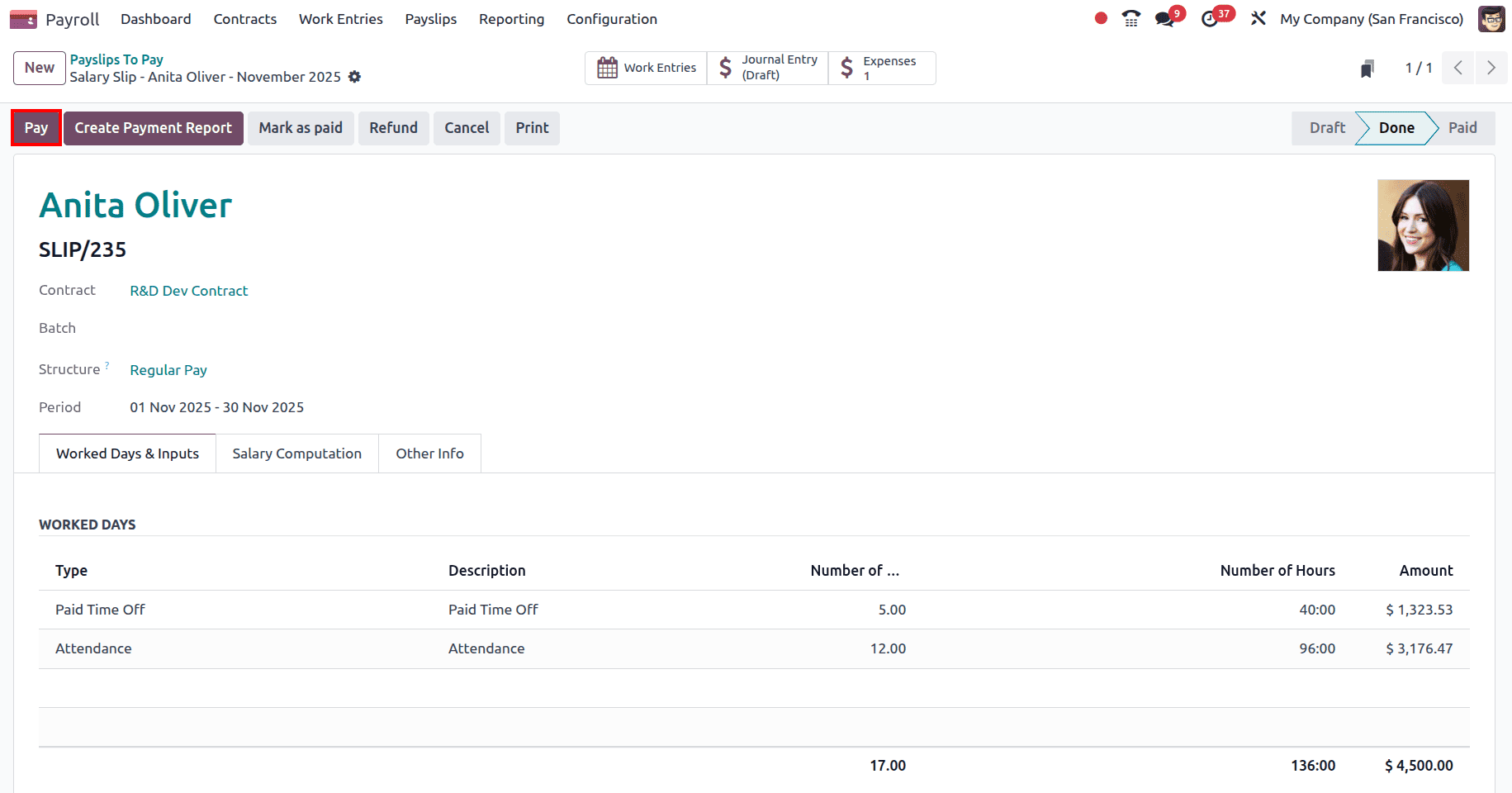
Task: Expand the Structure help tooltip marker
Action: click(107, 364)
